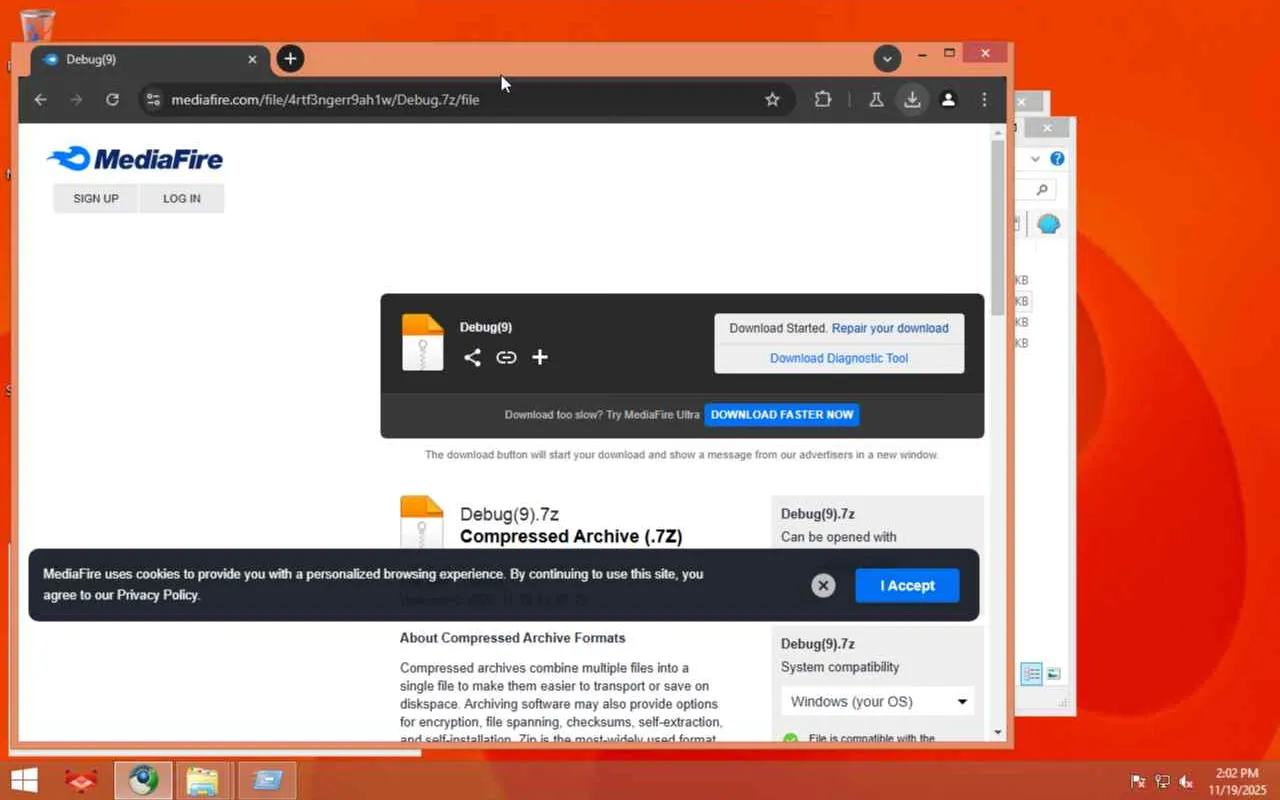This screenshot has height=800, width=1280.
Task: Click the scrollbar down arrow
Action: (997, 733)
